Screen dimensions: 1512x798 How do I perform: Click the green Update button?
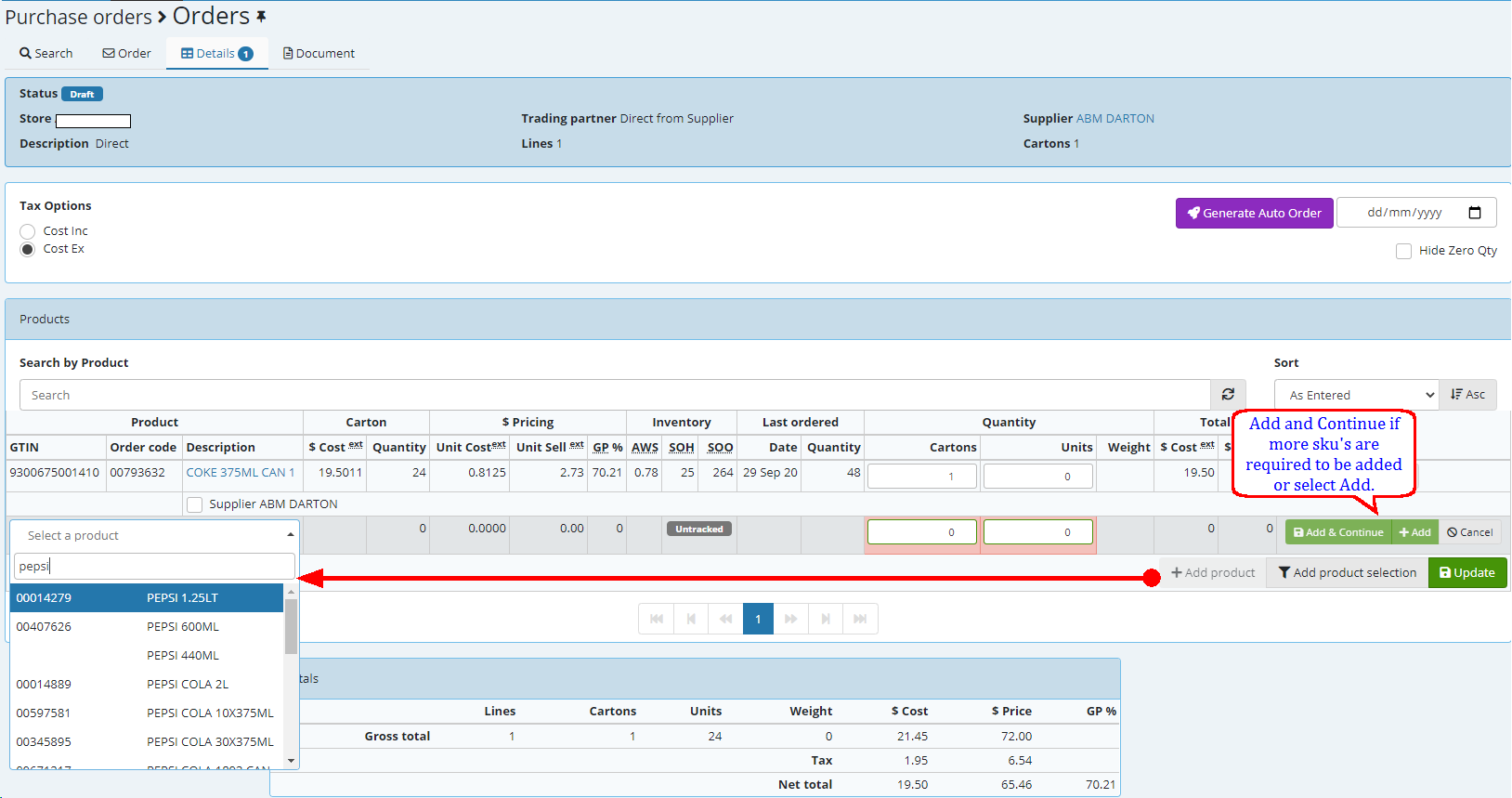click(1467, 573)
